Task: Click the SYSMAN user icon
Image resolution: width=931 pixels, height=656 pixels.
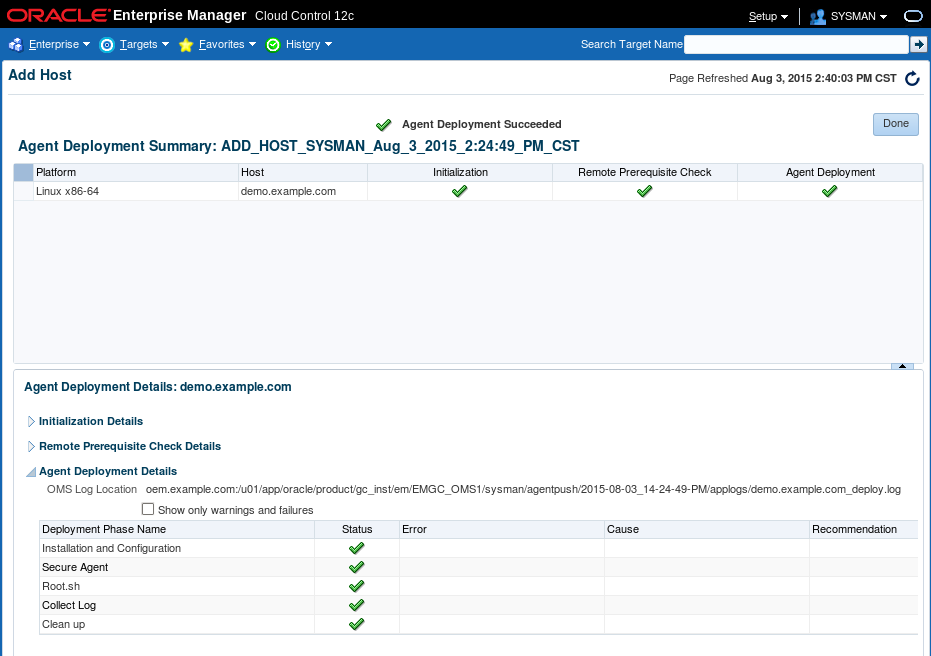Action: click(x=818, y=17)
